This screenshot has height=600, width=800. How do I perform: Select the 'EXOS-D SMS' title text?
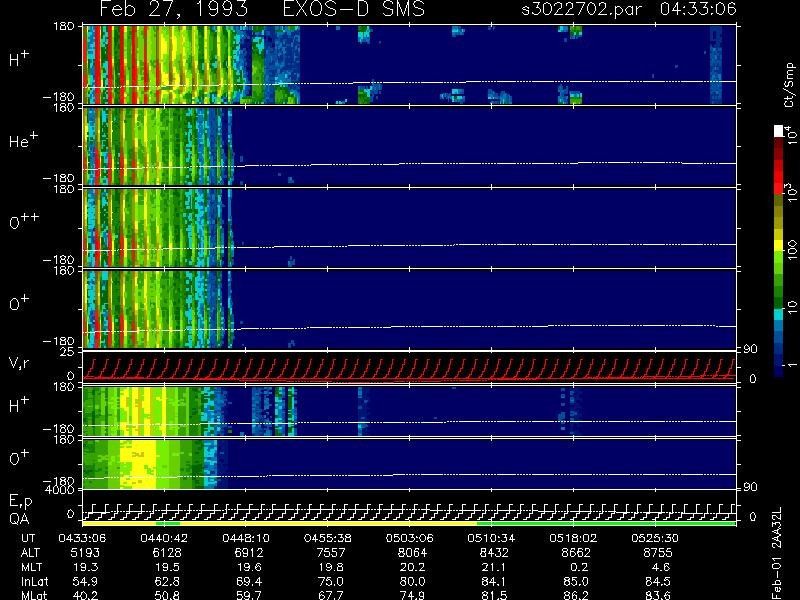[354, 9]
